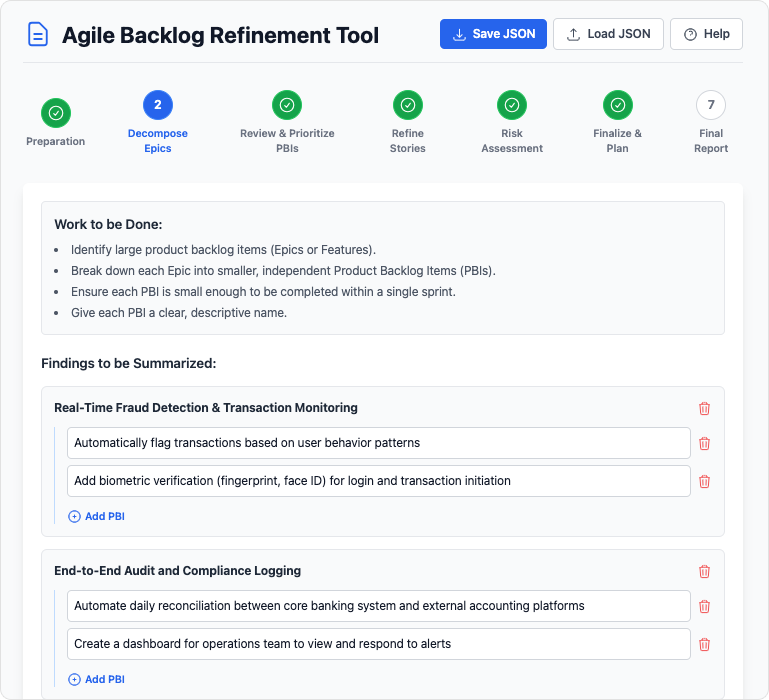The width and height of the screenshot is (769, 700).
Task: Click 'Give each PBI a clear' bullet
Action: 179,313
